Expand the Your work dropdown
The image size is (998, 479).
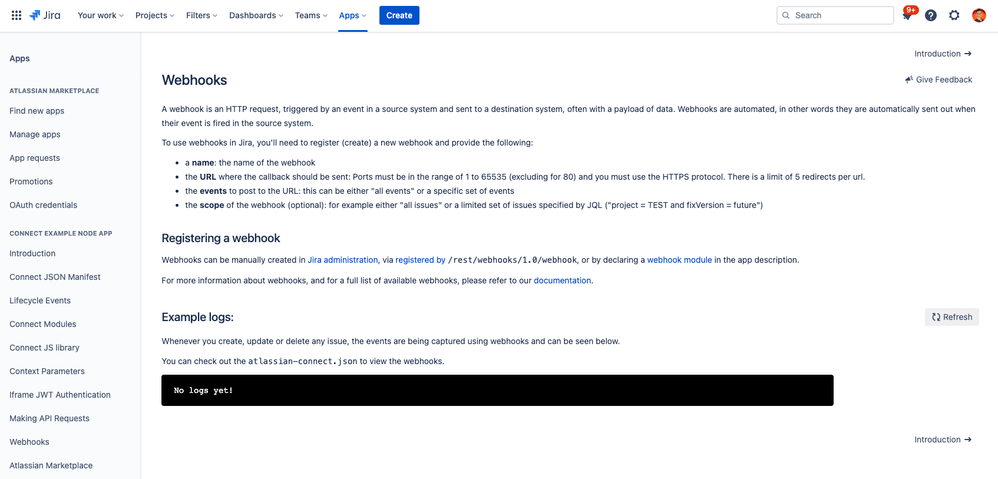click(101, 15)
